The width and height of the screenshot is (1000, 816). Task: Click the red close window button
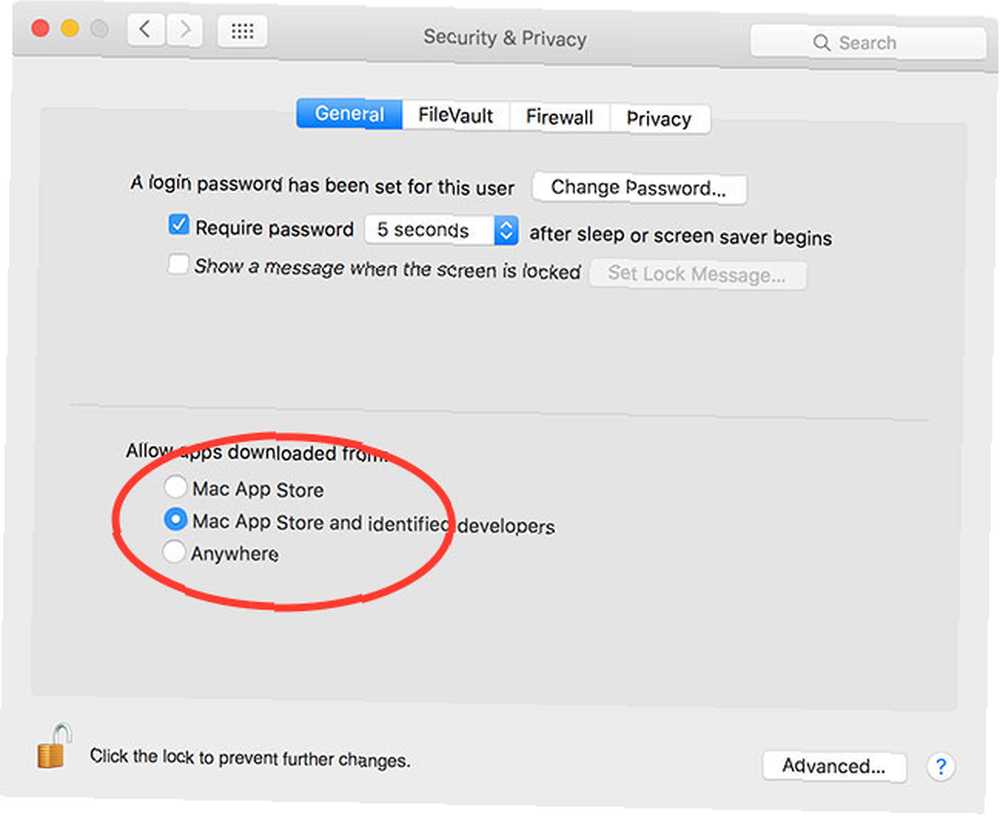(41, 28)
